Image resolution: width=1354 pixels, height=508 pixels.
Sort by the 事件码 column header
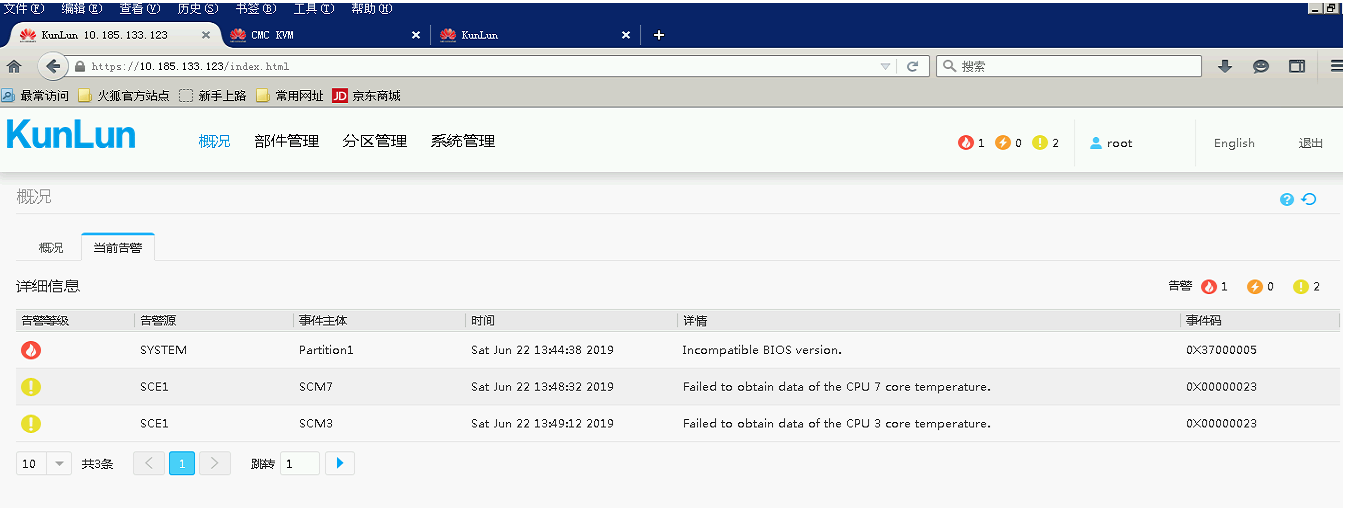click(x=1261, y=321)
